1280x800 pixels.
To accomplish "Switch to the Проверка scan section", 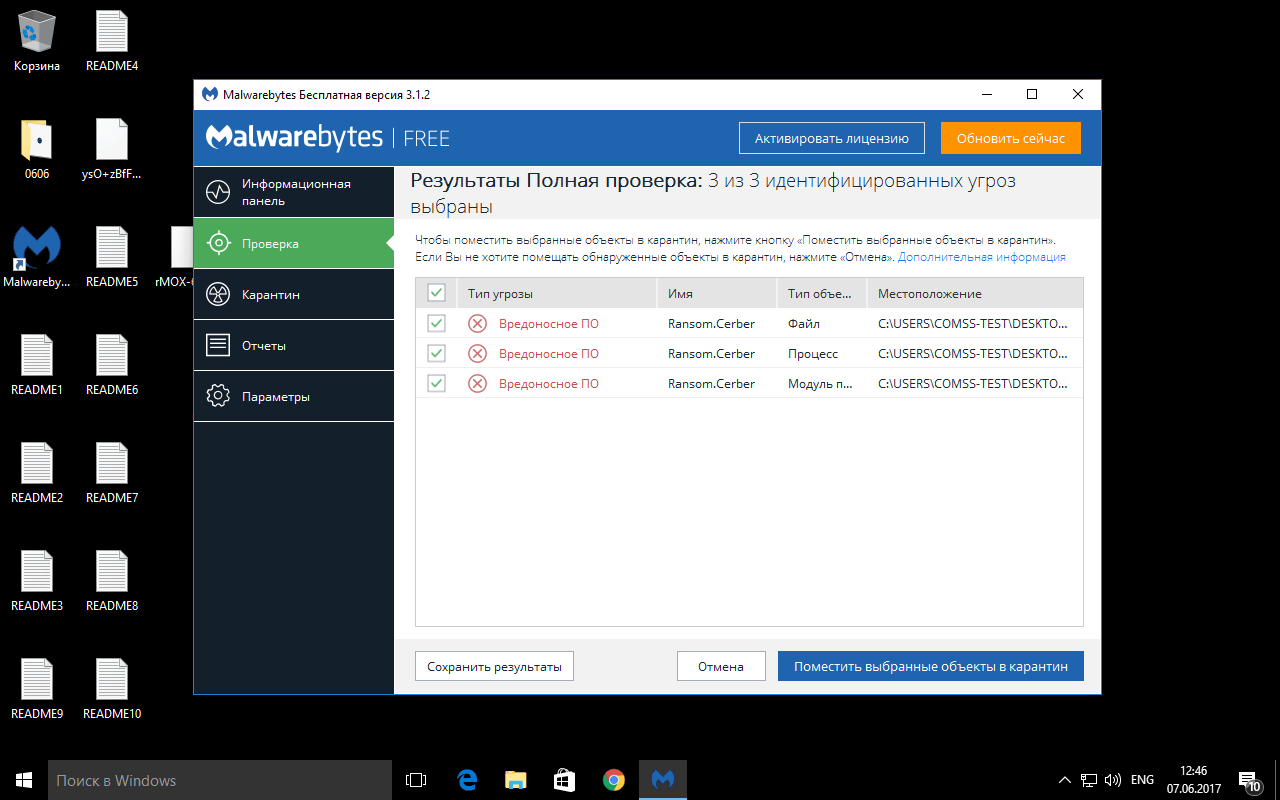I will (294, 243).
